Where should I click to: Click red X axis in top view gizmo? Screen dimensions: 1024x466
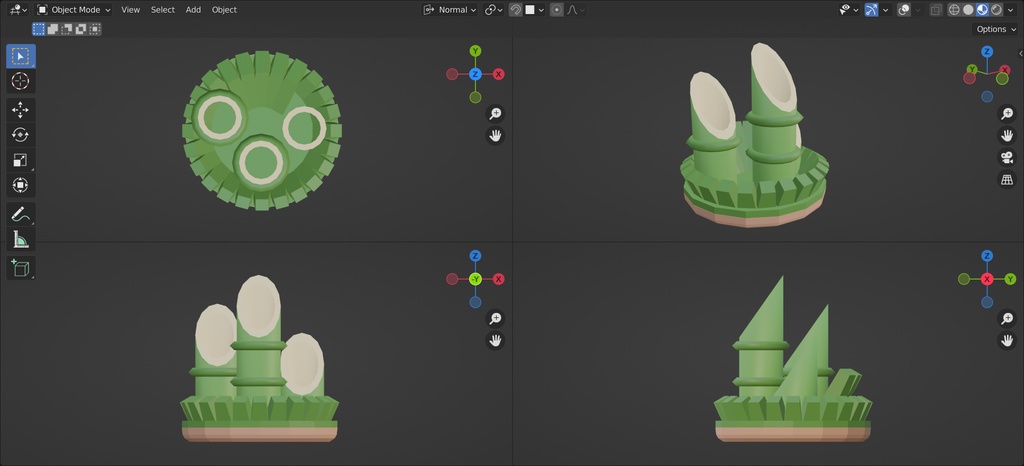498,74
